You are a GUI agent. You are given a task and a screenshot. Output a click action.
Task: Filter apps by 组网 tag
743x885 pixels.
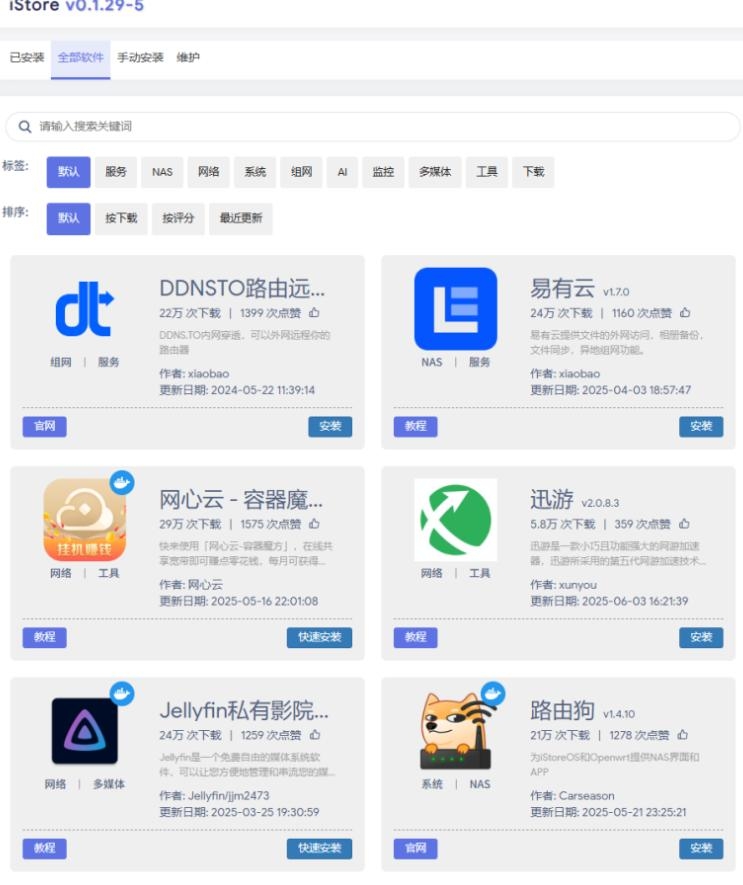(x=301, y=172)
